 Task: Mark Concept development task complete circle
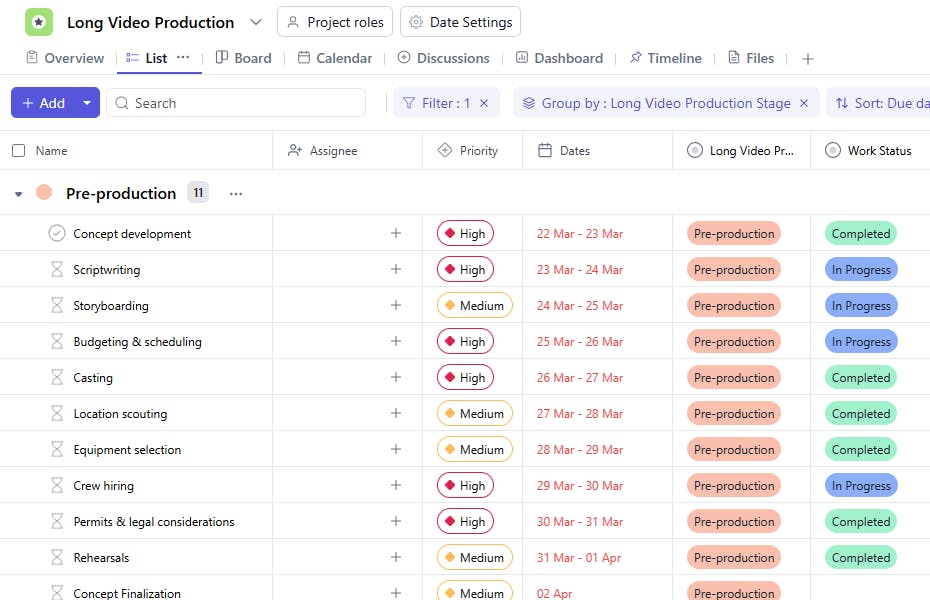point(57,234)
